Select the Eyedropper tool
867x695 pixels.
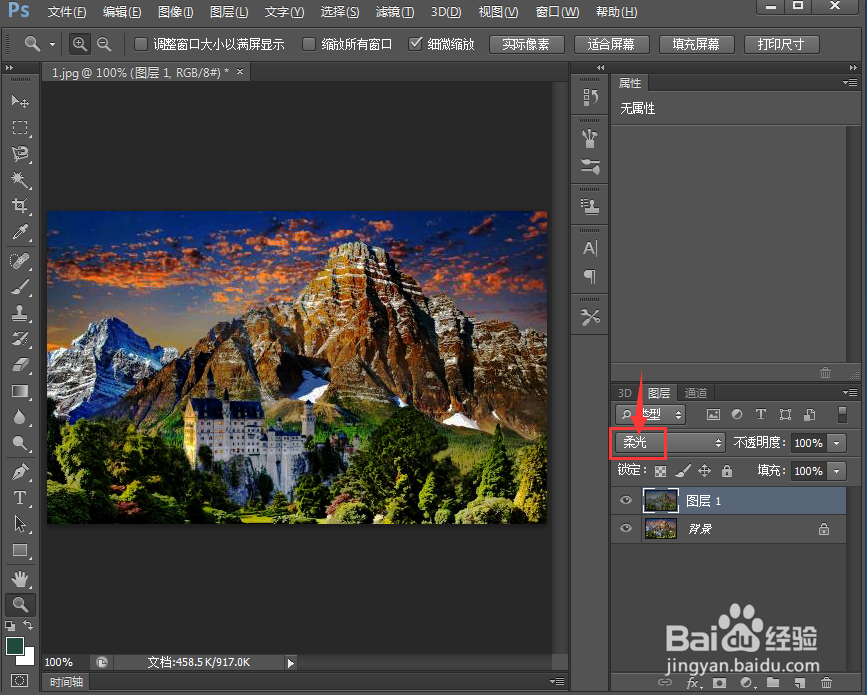click(20, 232)
